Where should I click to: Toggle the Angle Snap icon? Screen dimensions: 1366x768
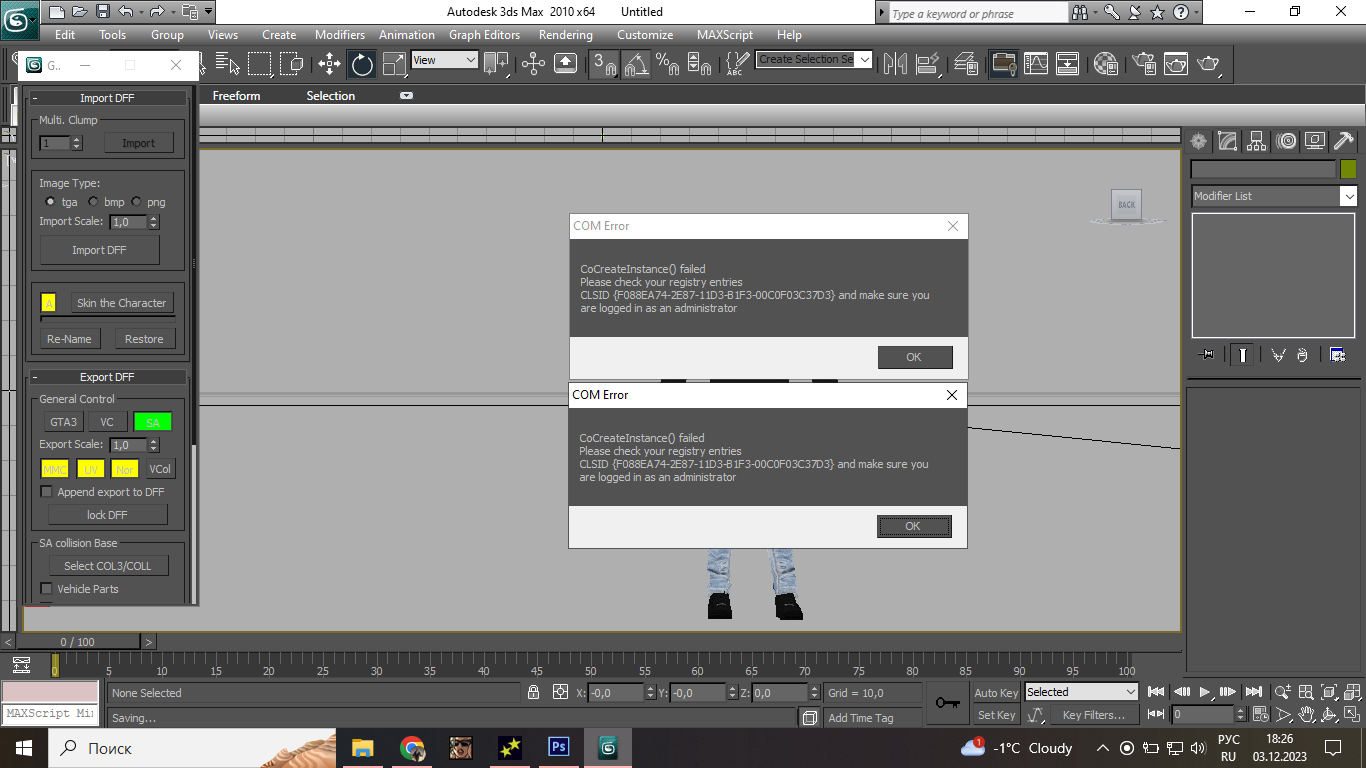click(636, 64)
